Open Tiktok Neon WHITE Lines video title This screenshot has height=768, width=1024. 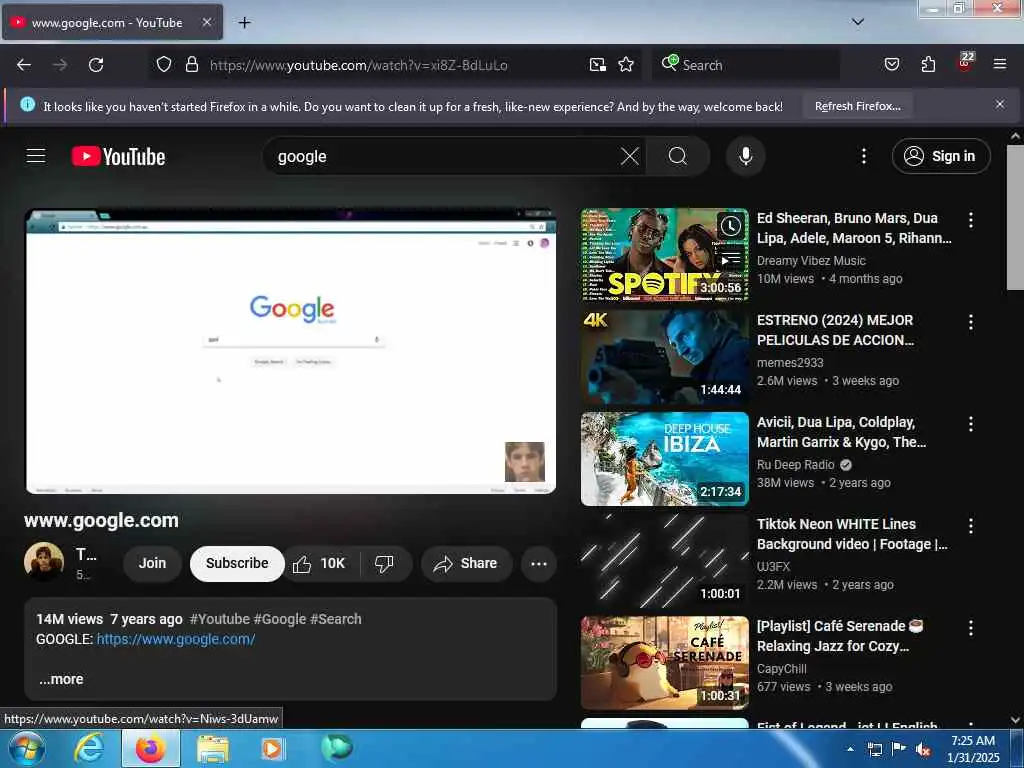[x=852, y=534]
